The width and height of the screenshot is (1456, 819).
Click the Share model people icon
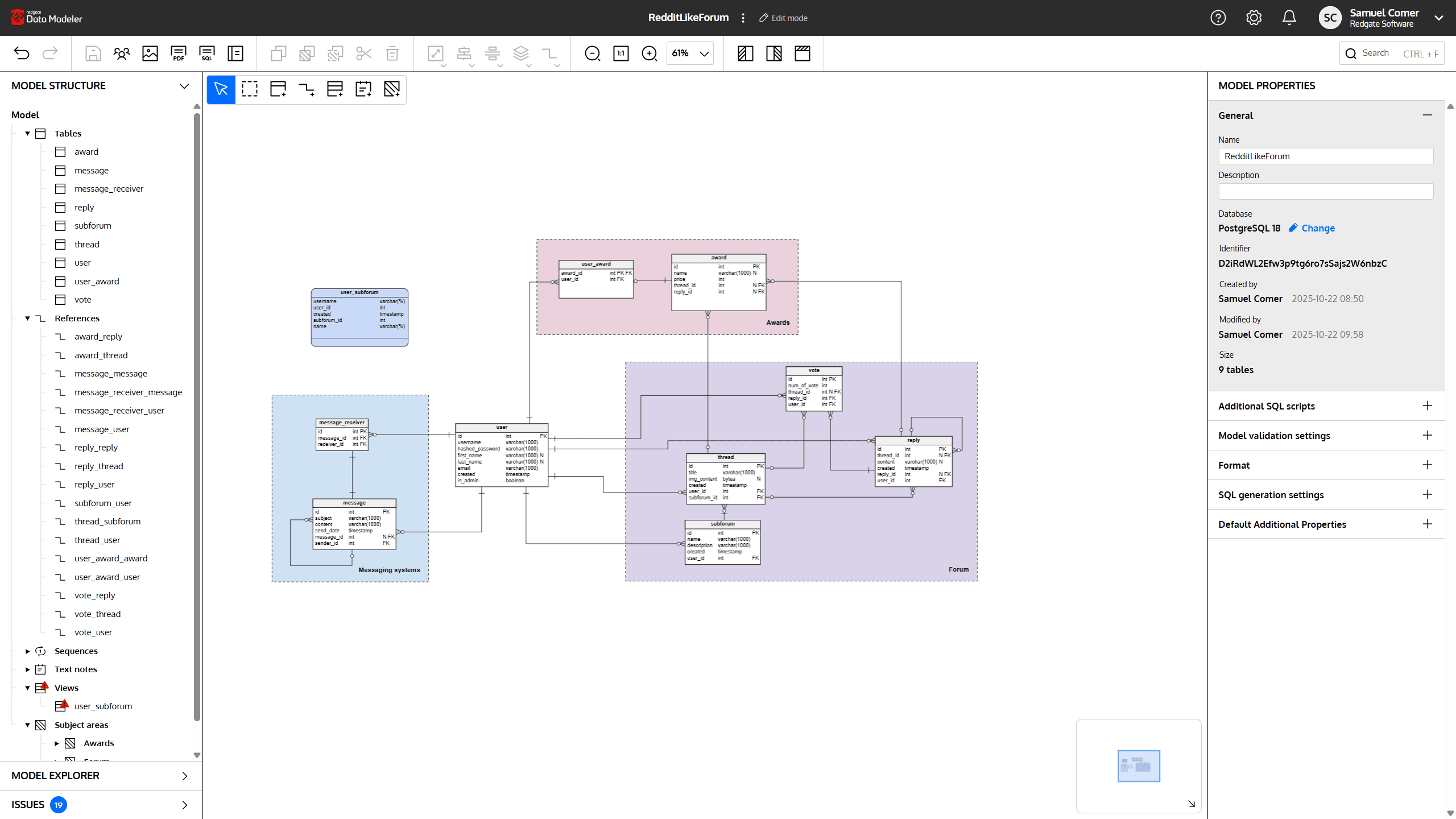122,53
